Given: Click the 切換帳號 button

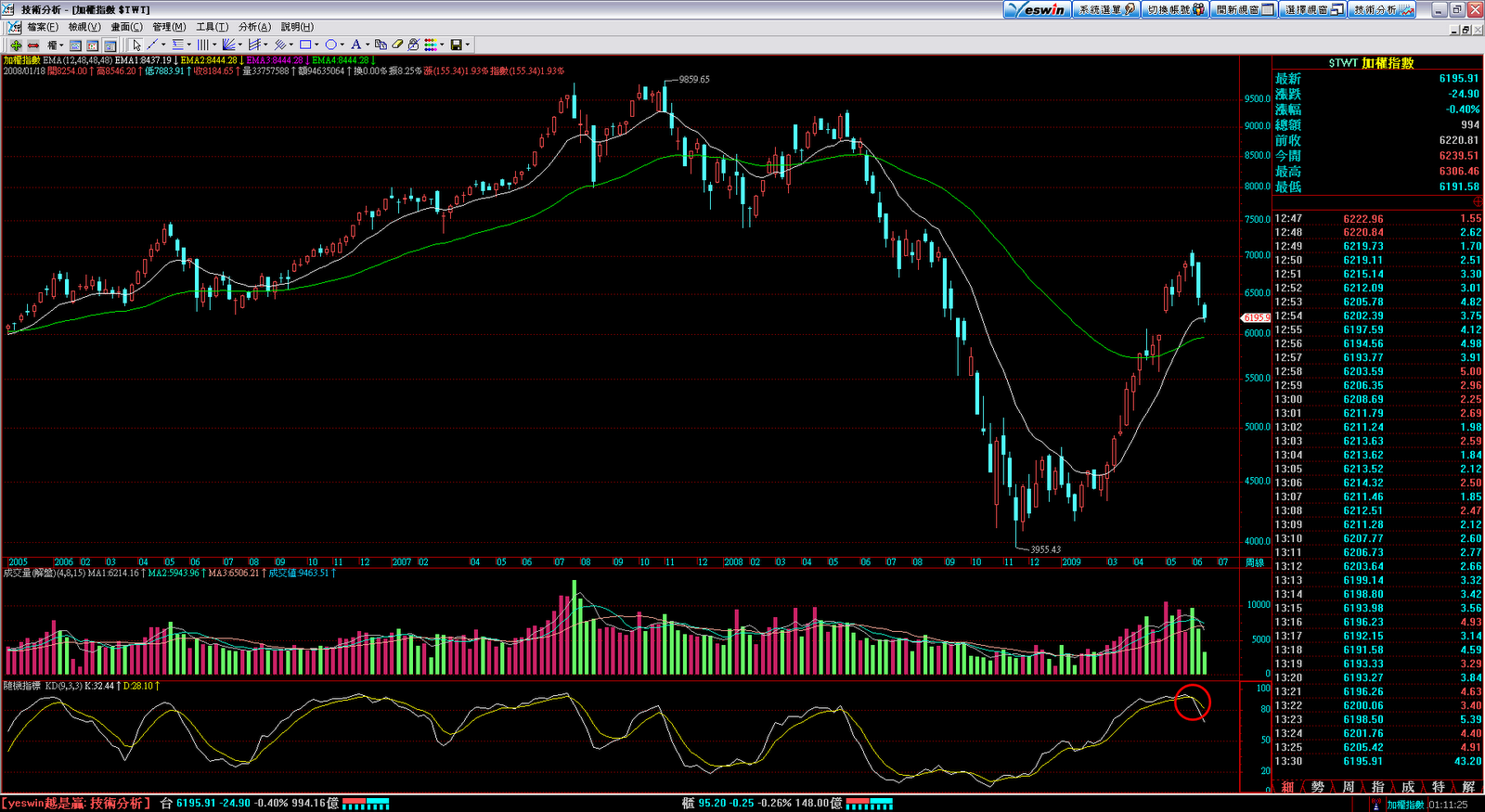Looking at the screenshot, I should tap(1175, 9).
